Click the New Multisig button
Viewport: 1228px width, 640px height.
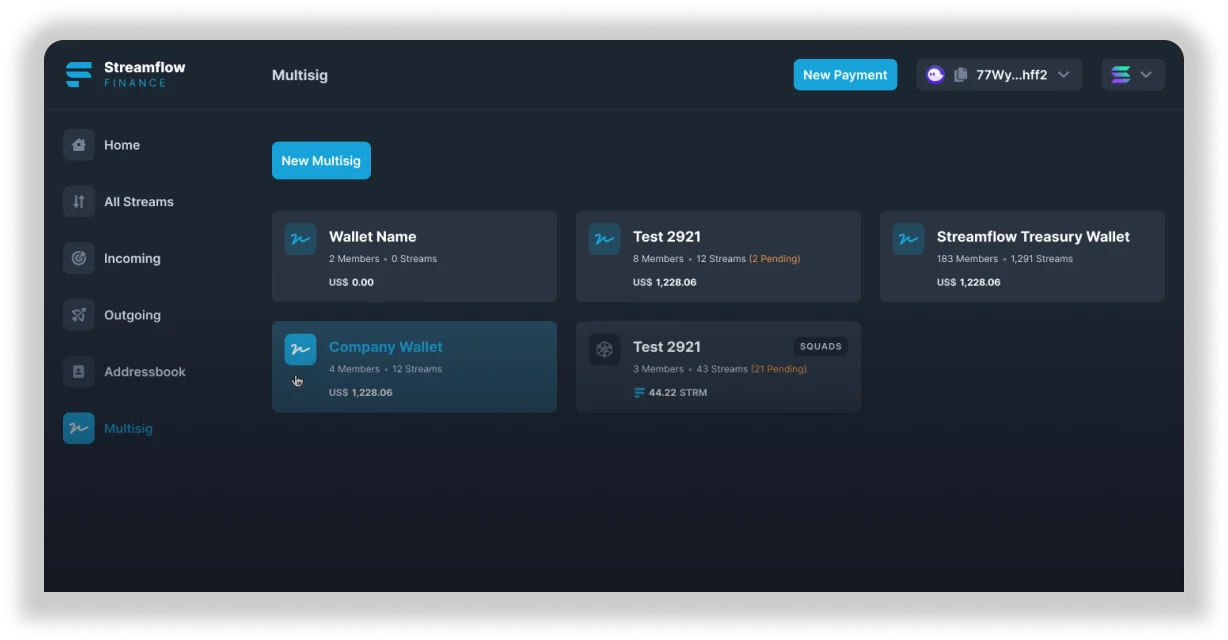321,160
